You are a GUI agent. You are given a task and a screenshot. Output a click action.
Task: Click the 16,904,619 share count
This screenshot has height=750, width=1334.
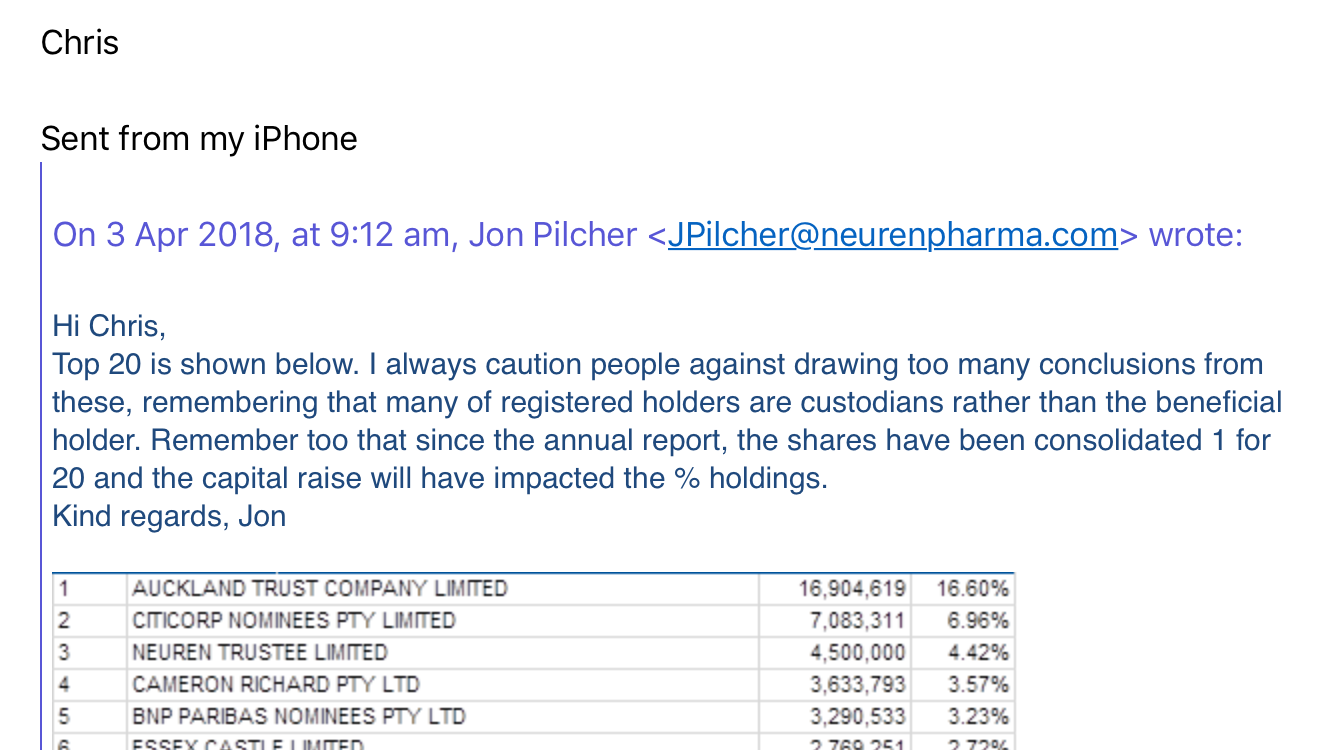coord(852,588)
